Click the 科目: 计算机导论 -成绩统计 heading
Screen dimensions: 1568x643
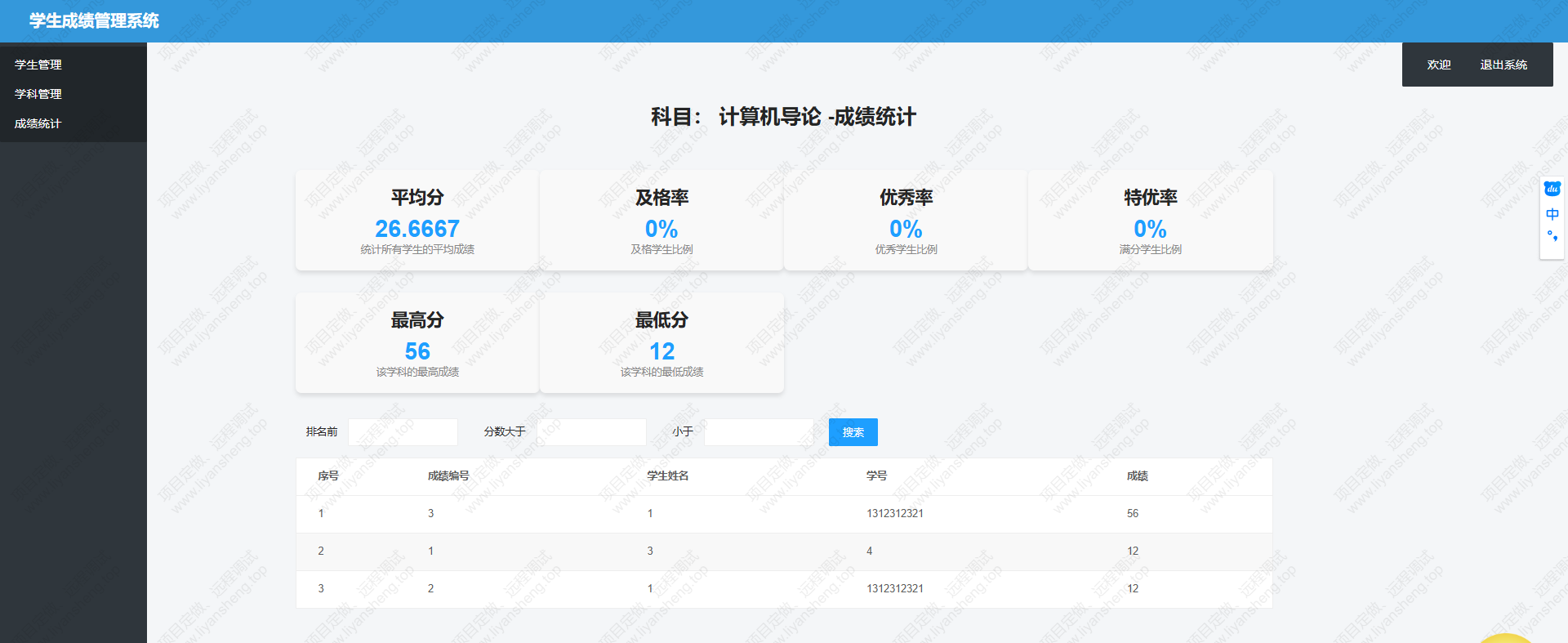pyautogui.click(x=783, y=117)
